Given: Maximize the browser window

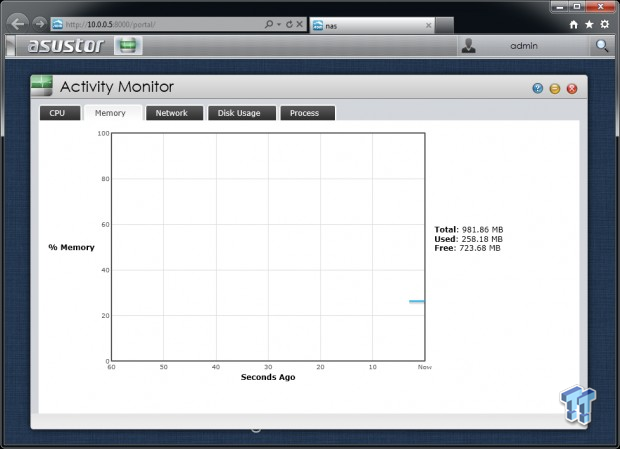Looking at the screenshot, I should tap(577, 6).
